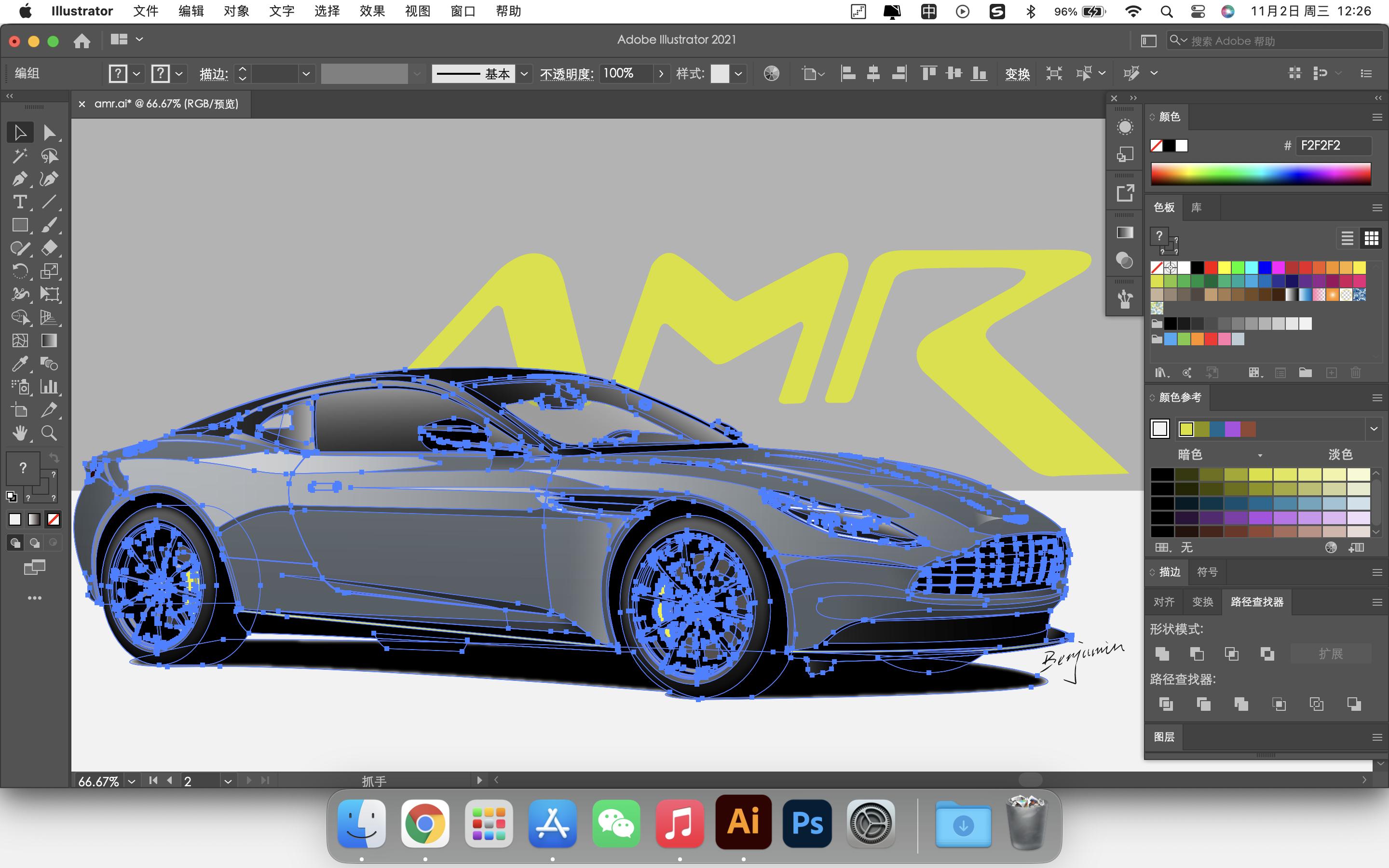Select the Magic Wand tool

[19, 156]
